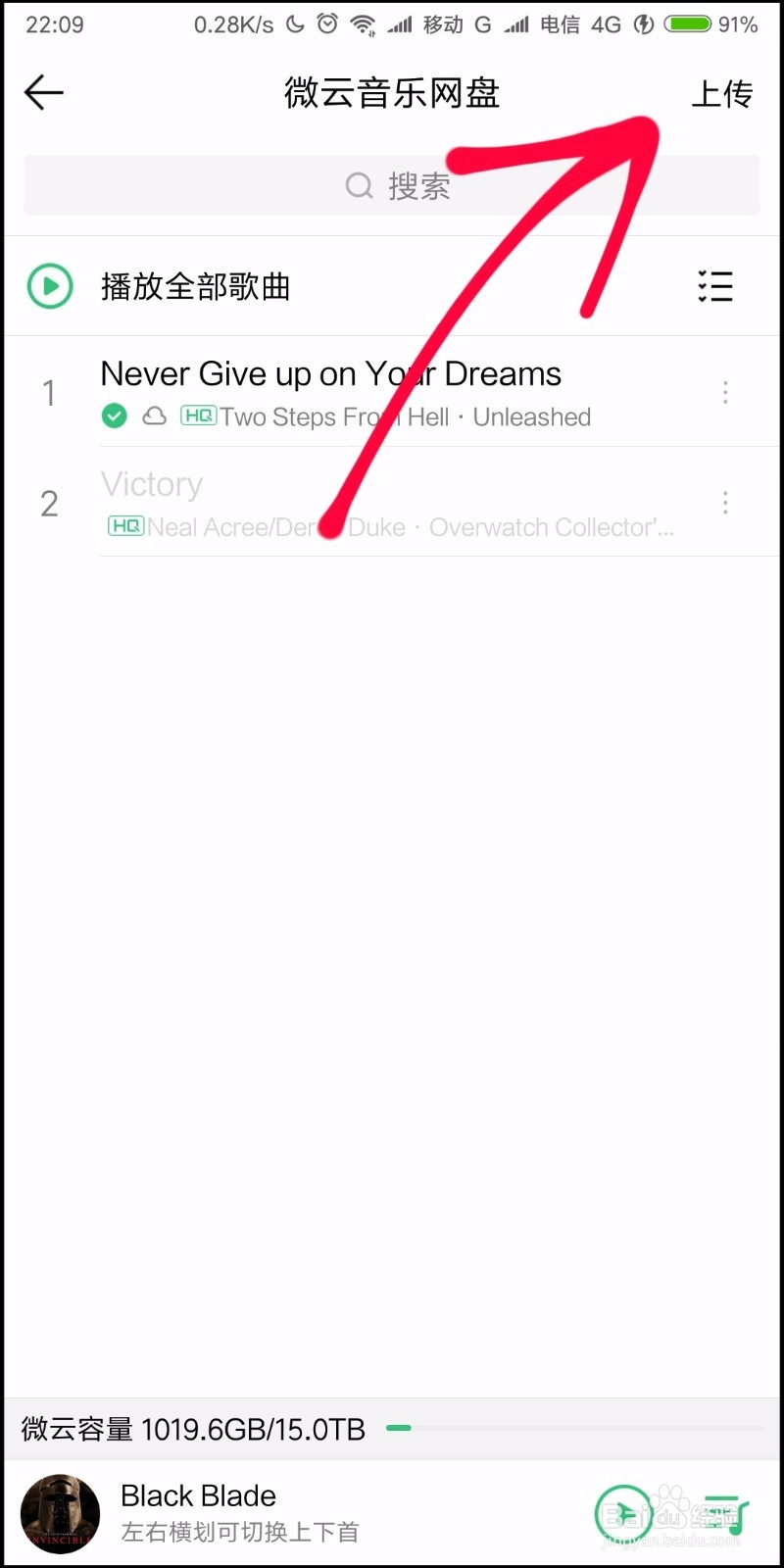This screenshot has height=1568, width=784.
Task: Open the Black Blade now-playing title
Action: tap(198, 1495)
